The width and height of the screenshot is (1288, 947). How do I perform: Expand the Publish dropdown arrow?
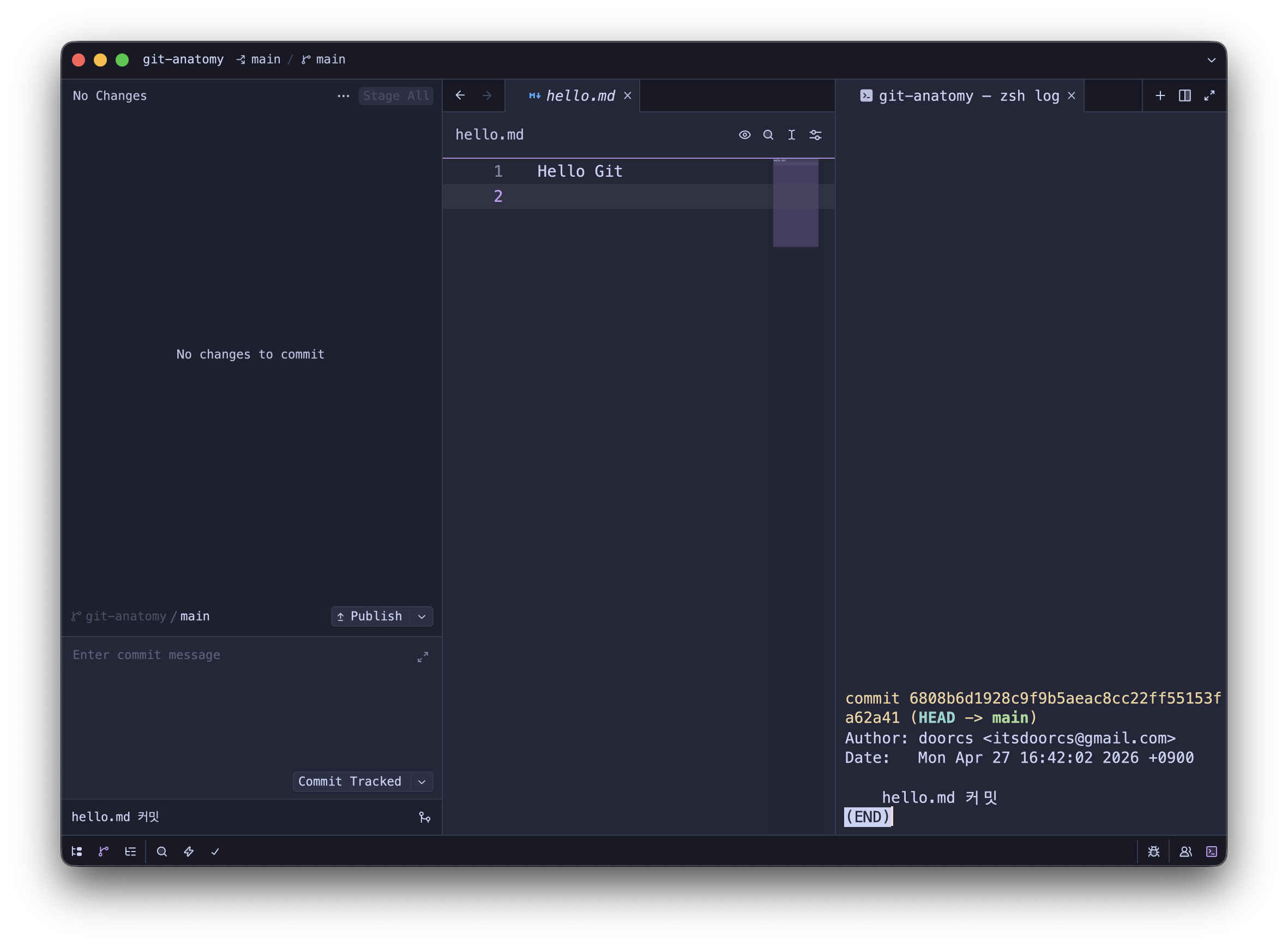coord(422,616)
